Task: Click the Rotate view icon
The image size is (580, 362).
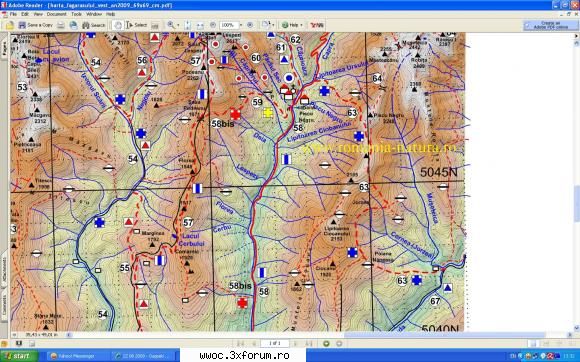Action: point(266,25)
